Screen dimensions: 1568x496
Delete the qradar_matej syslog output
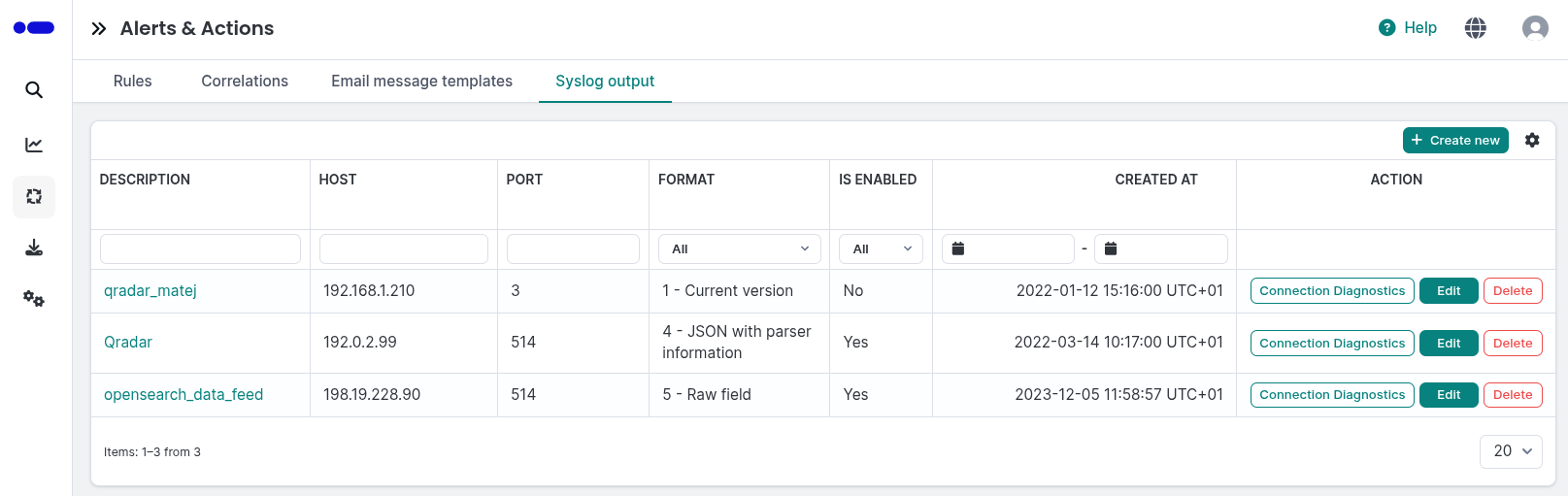tap(1513, 291)
